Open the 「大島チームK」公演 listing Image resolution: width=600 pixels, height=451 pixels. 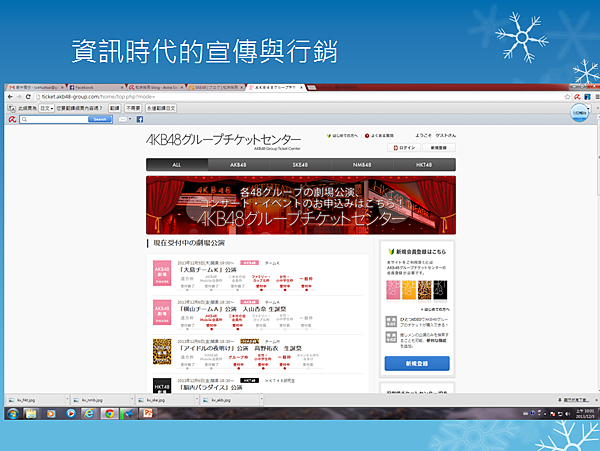coord(208,270)
